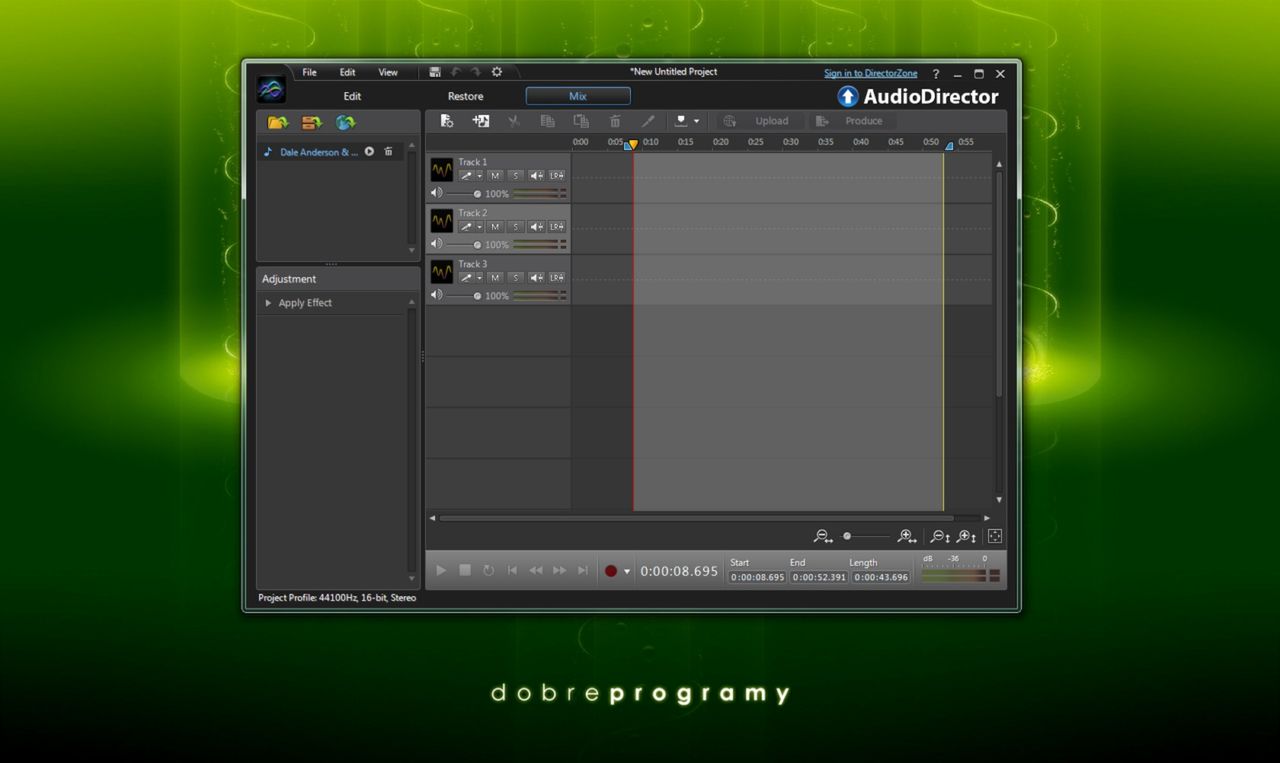Open the Track 2 envelope tool dropdown arrow
Image resolution: width=1280 pixels, height=763 pixels.
[x=479, y=227]
